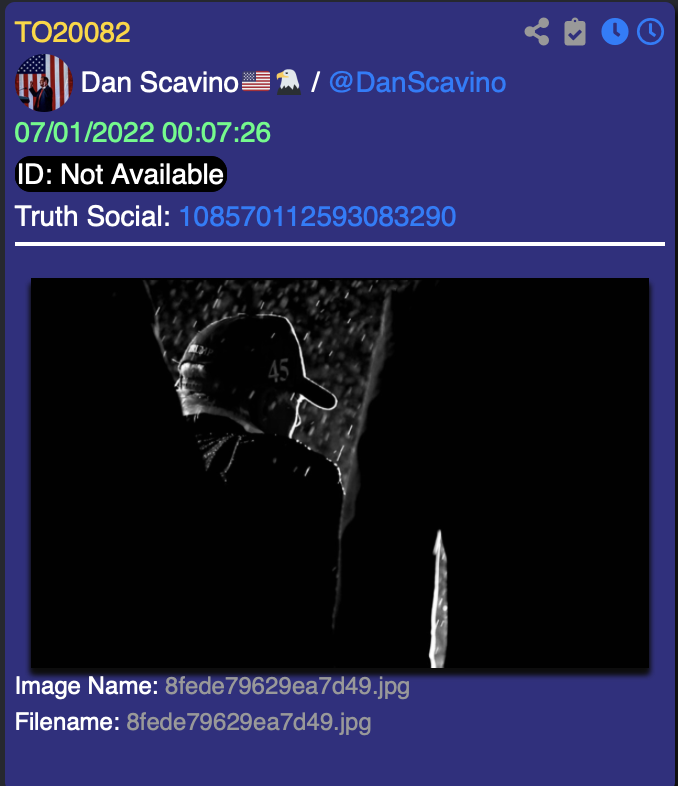Click the outlined clock icon
The height and width of the screenshot is (786, 678).
(650, 32)
